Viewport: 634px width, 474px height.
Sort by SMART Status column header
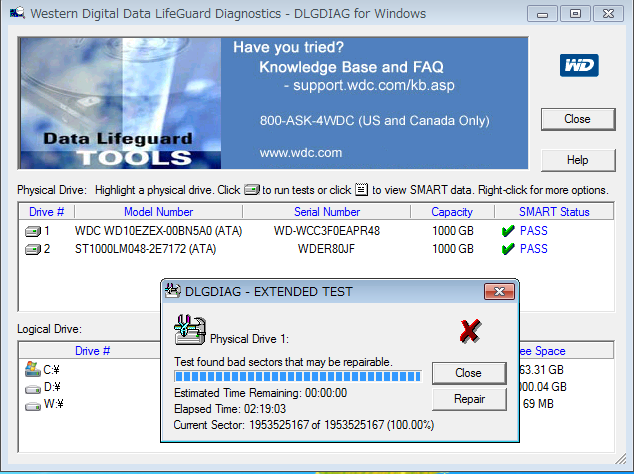(554, 212)
